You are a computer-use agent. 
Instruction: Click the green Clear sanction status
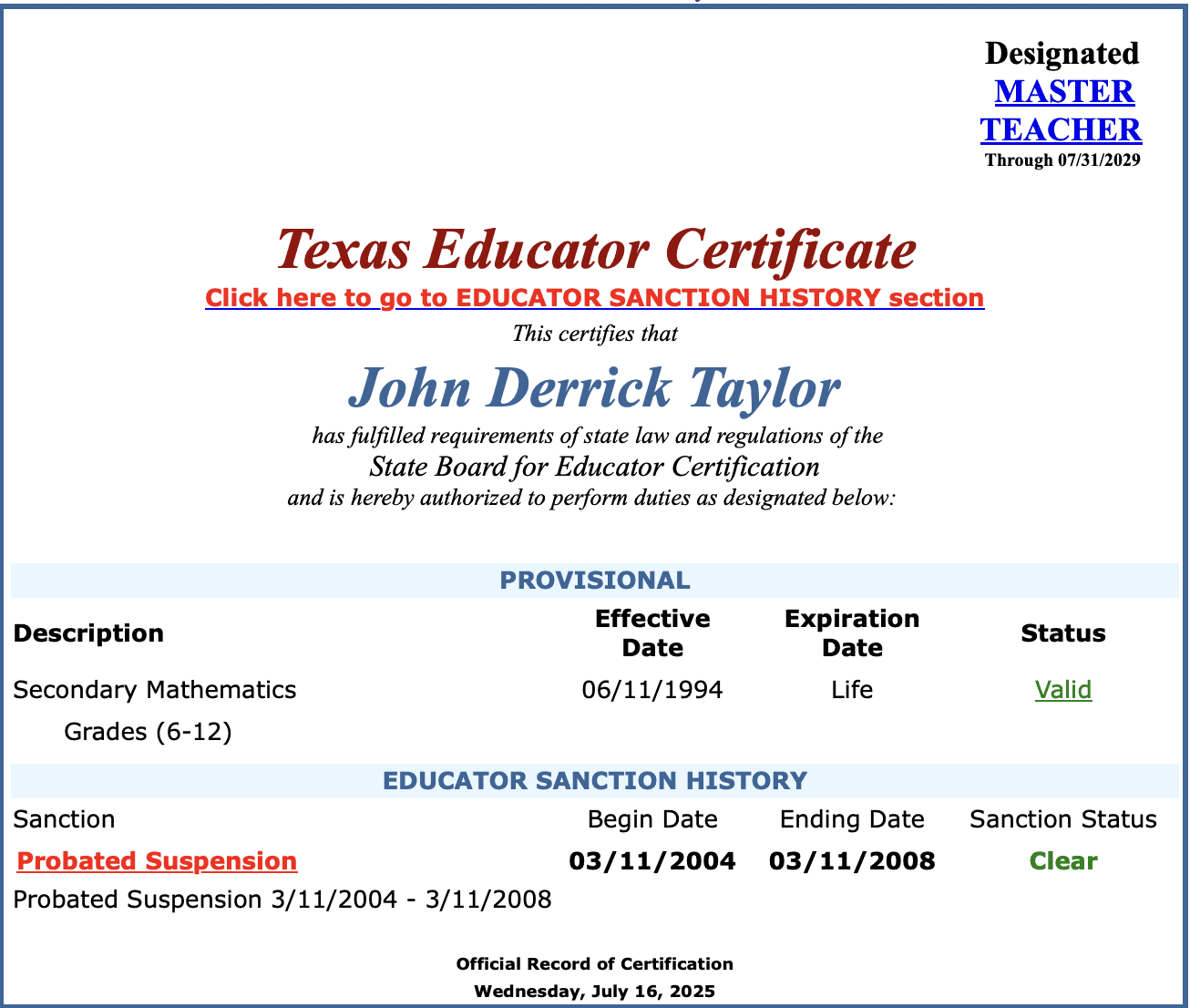pos(1062,861)
